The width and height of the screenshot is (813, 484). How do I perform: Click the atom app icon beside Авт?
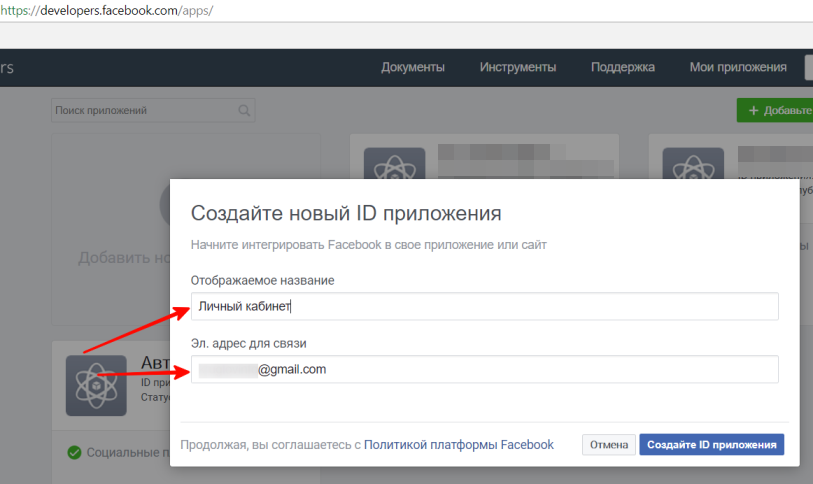tap(96, 385)
